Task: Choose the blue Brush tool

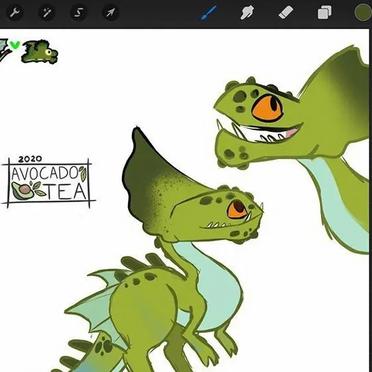Action: coord(208,13)
